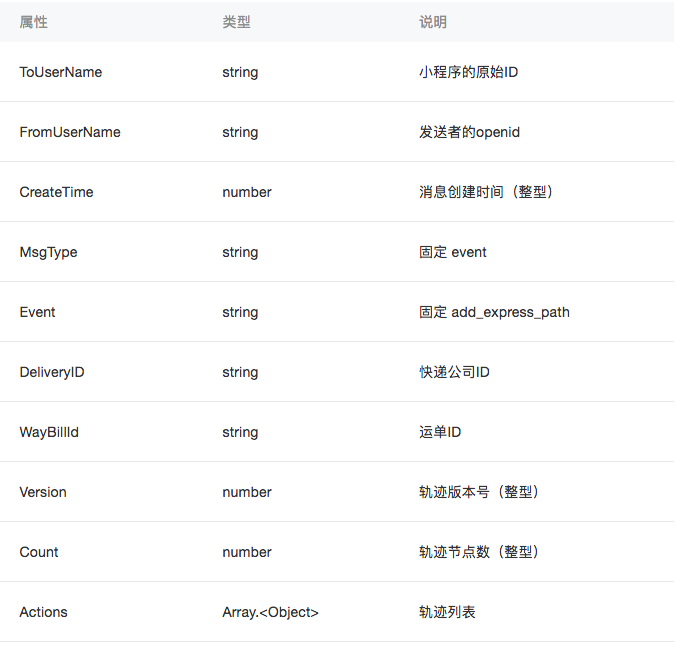Click the Array.<Object> type cell

coord(270,612)
